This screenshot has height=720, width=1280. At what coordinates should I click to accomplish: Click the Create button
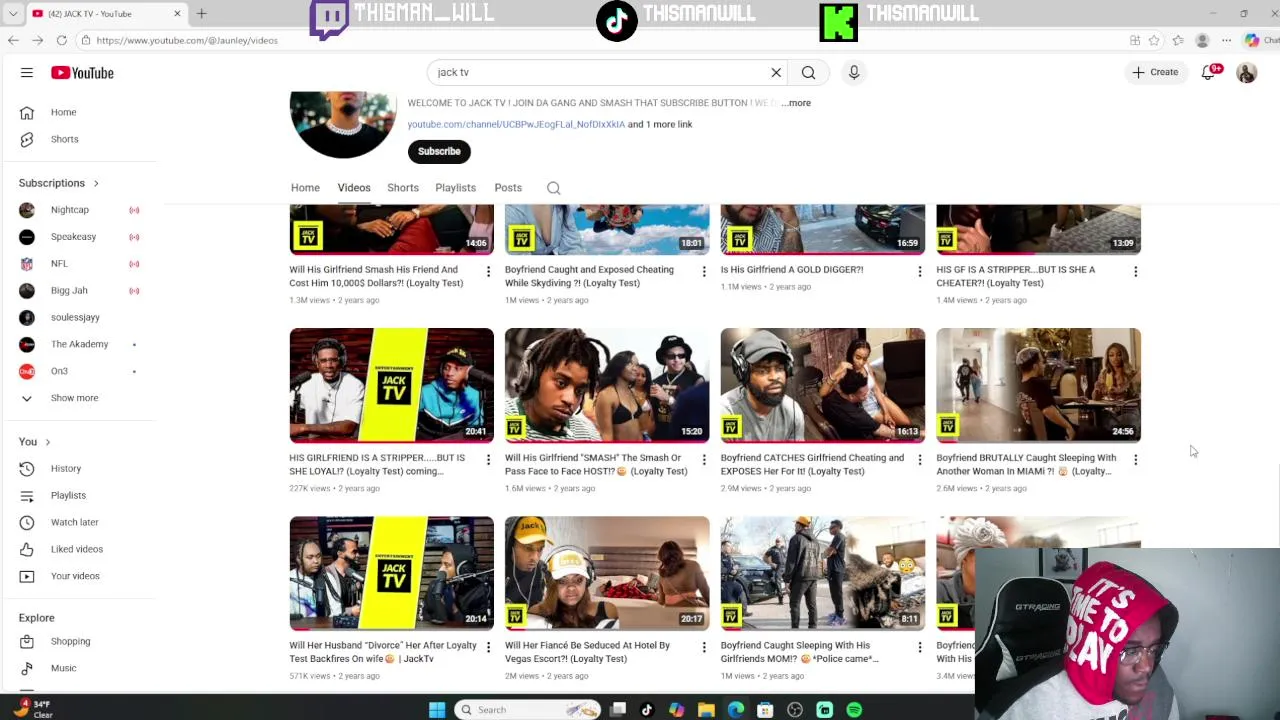click(x=1155, y=72)
